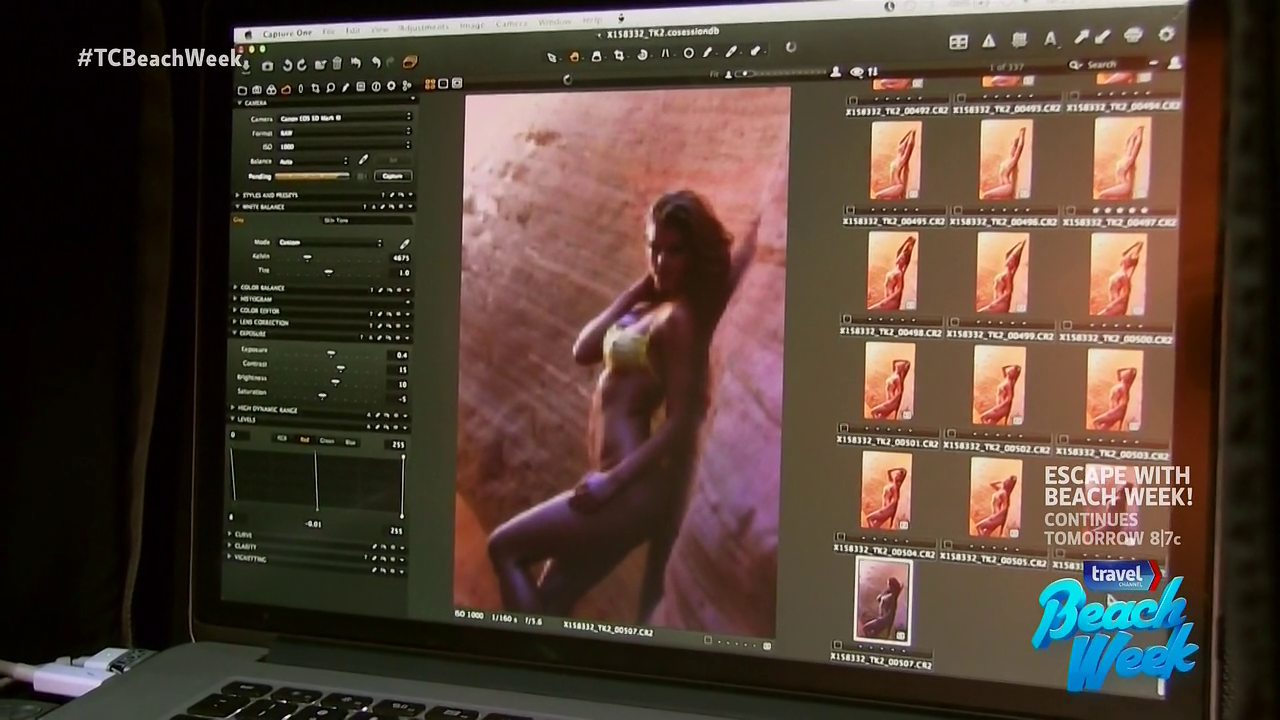Viewport: 1280px width, 720px height.
Task: Select thumbnail X158332_TK2_00495.CR2
Action: pyautogui.click(x=894, y=160)
